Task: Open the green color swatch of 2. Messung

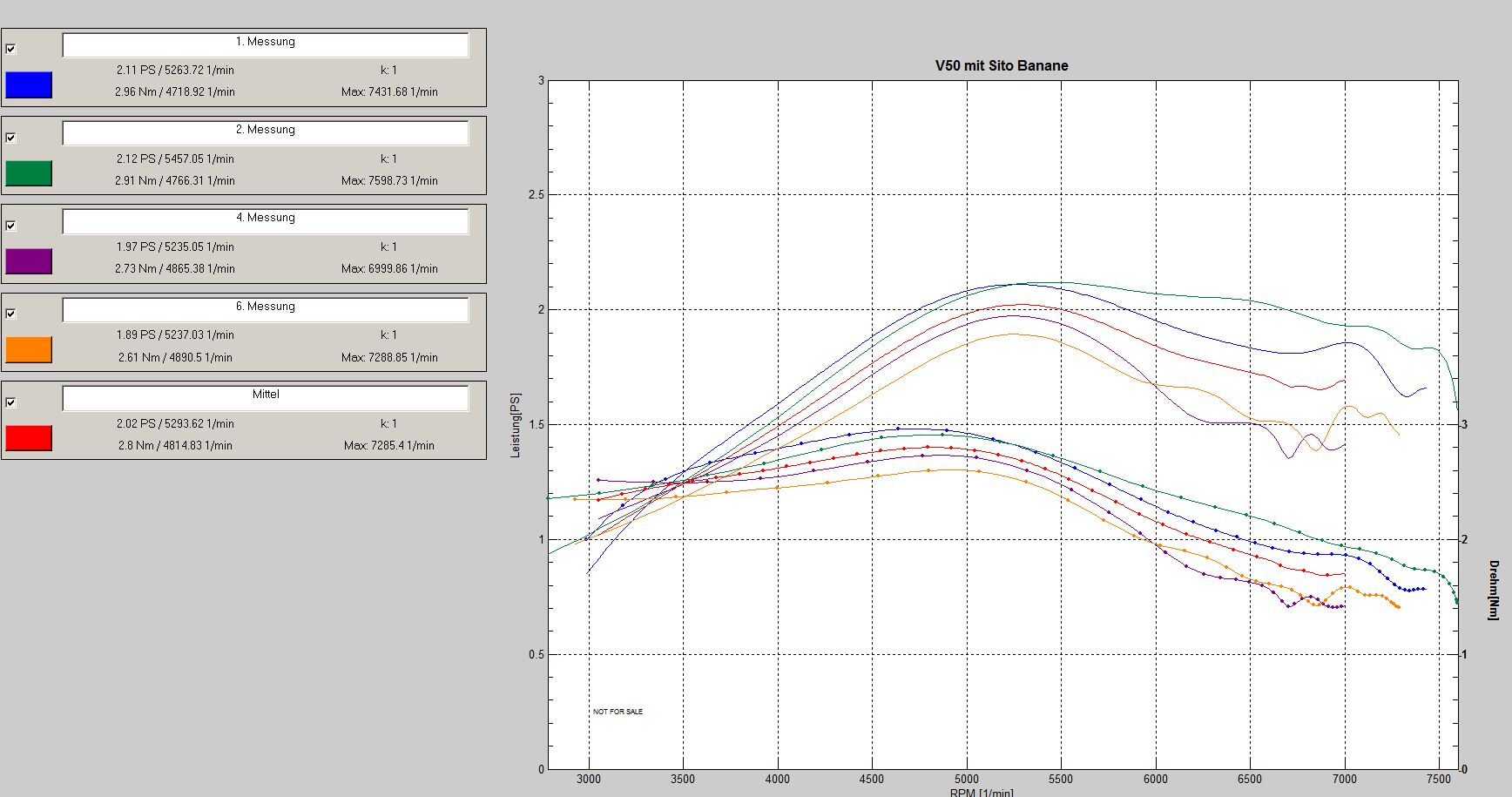Action: coord(29,173)
